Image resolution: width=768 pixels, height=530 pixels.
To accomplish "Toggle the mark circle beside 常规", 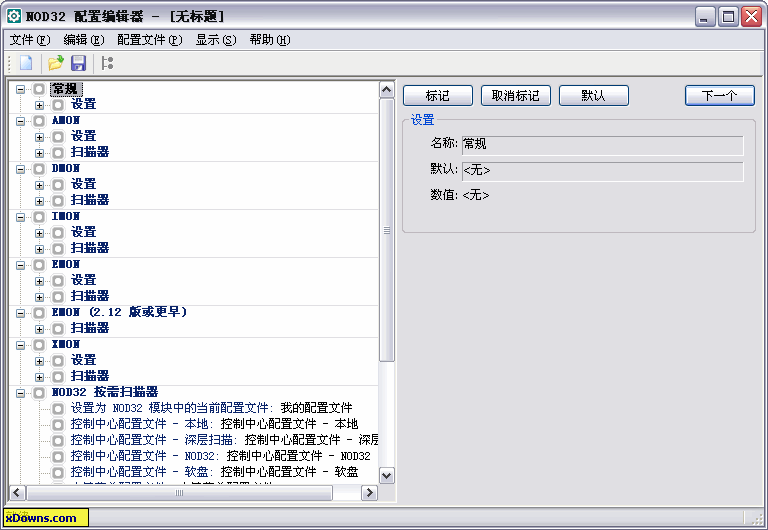I will coord(39,89).
